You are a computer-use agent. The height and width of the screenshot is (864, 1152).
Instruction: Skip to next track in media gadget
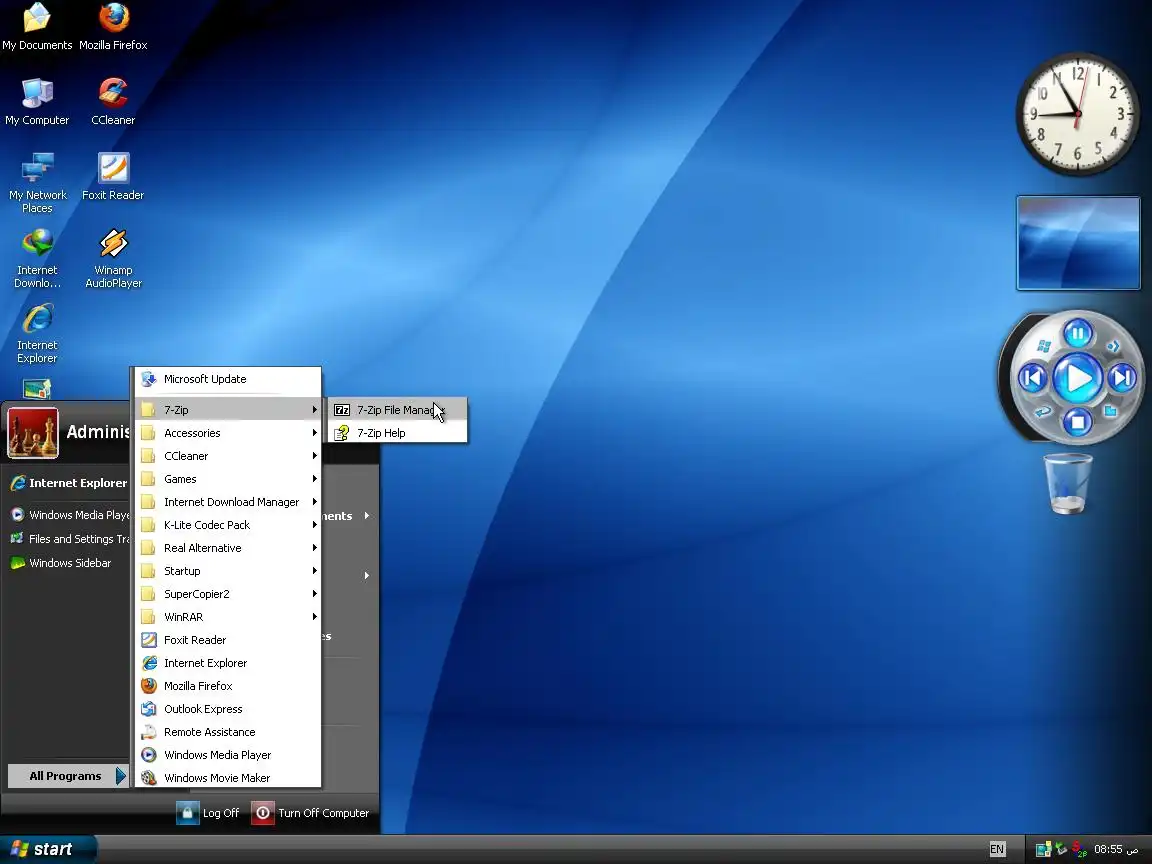[1122, 378]
